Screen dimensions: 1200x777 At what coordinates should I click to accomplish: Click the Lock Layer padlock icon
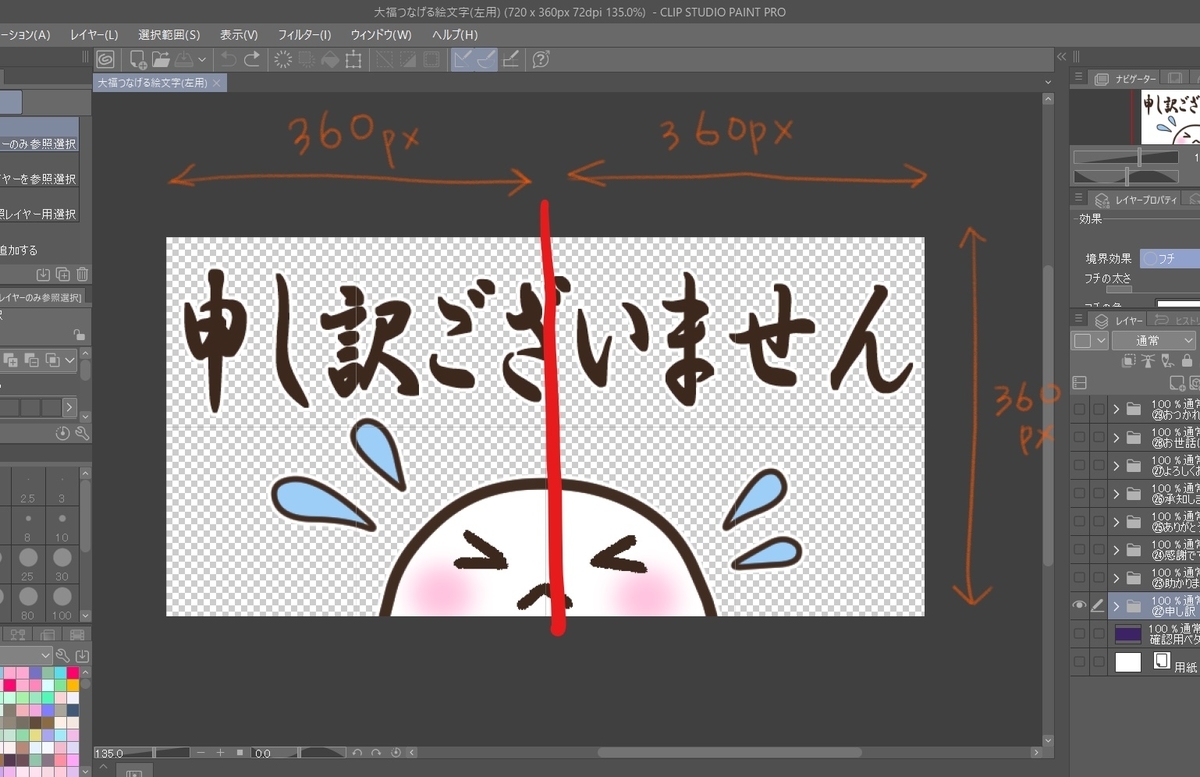(1187, 361)
